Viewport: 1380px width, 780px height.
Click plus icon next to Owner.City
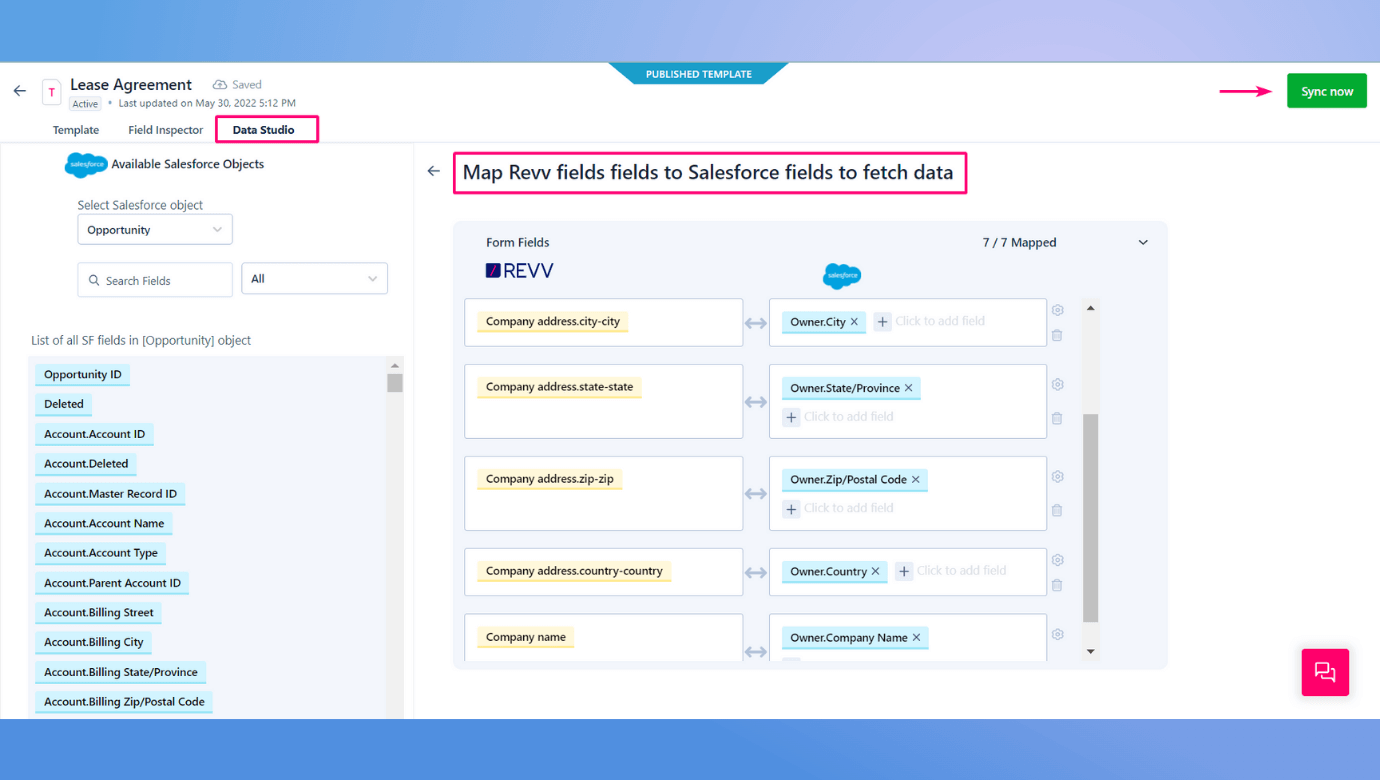pyautogui.click(x=882, y=321)
